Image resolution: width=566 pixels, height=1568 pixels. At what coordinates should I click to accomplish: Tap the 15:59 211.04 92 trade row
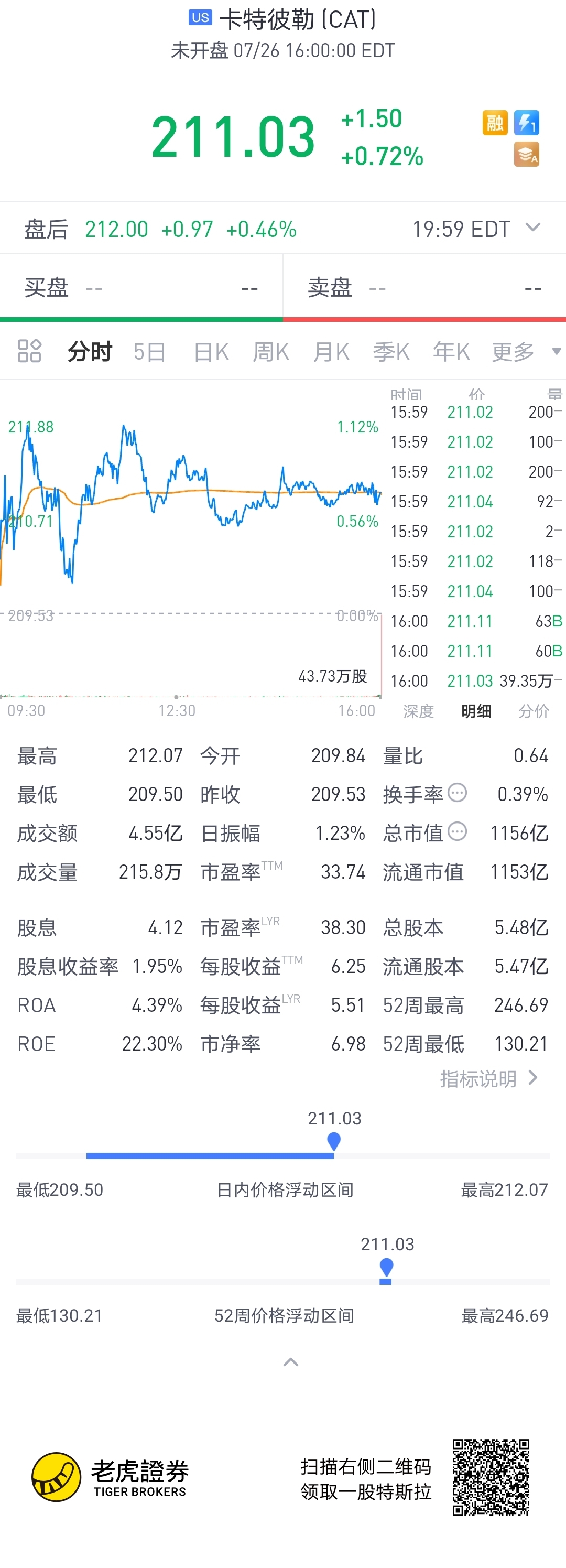(x=476, y=502)
